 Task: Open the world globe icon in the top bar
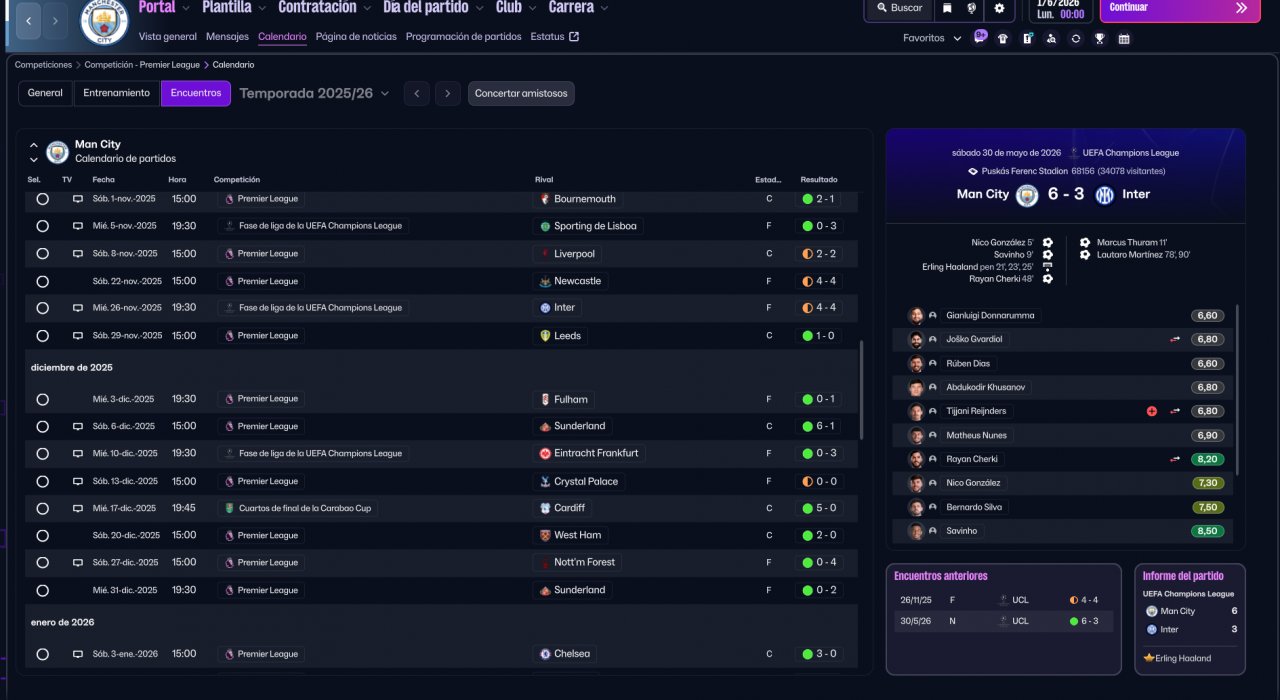(972, 8)
